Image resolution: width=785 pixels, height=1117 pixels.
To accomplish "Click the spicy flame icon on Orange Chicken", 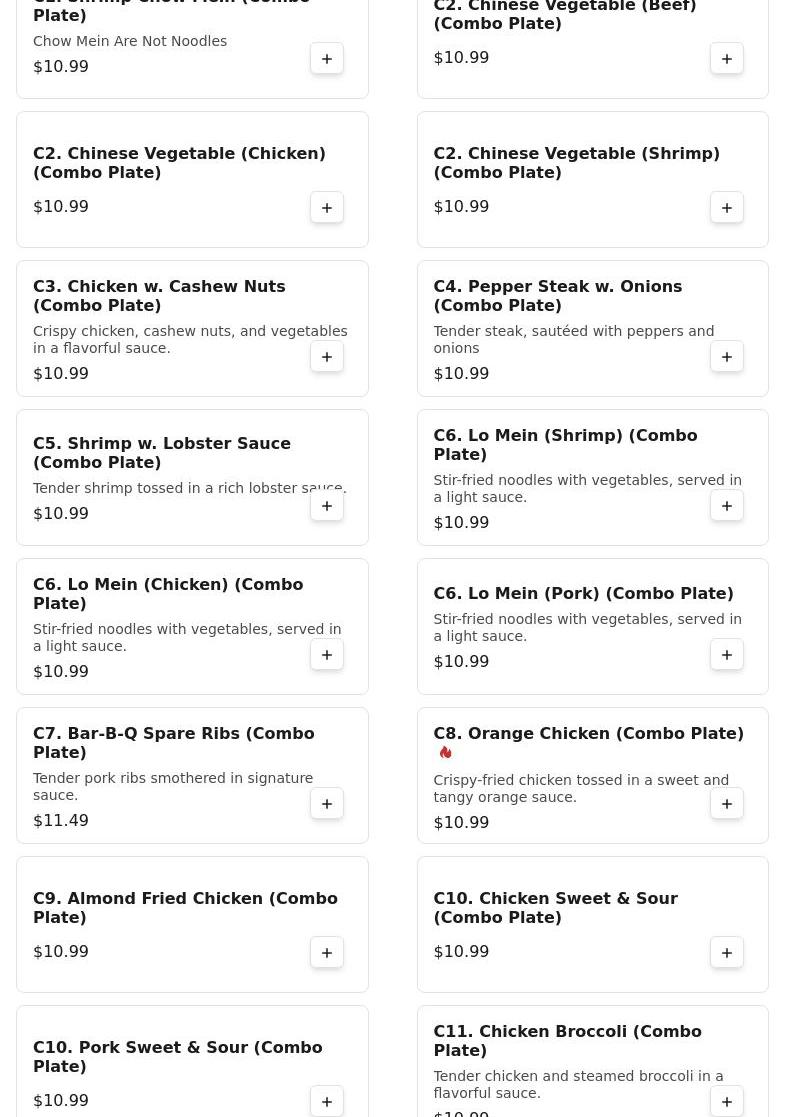I will [x=445, y=753].
